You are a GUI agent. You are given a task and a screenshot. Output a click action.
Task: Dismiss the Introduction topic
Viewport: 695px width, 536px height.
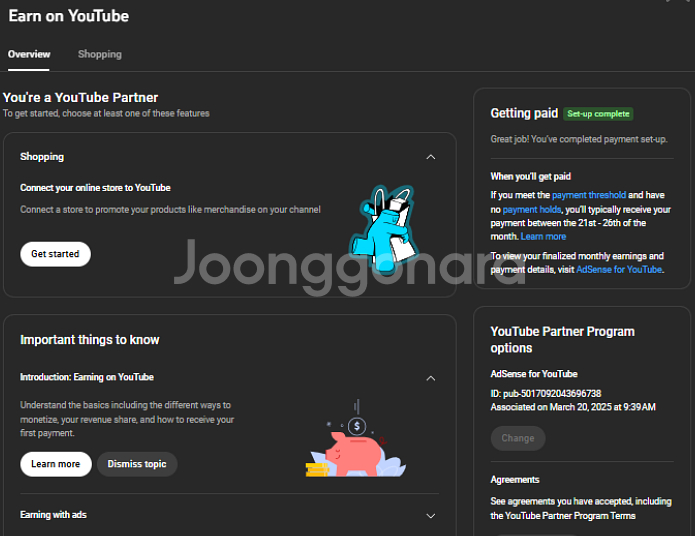point(137,464)
